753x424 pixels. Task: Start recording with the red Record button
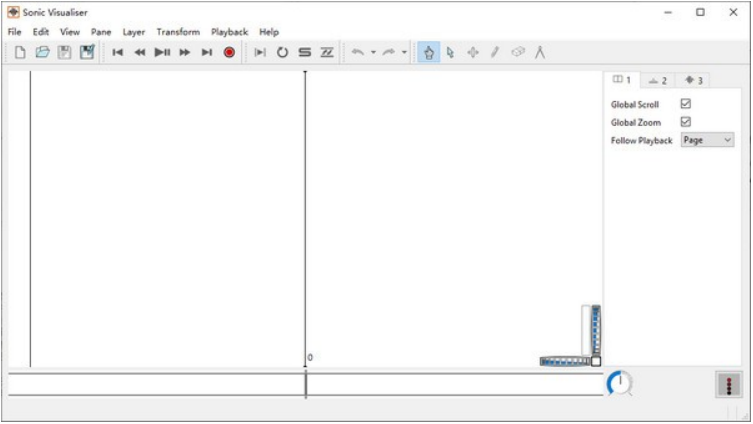coord(229,52)
